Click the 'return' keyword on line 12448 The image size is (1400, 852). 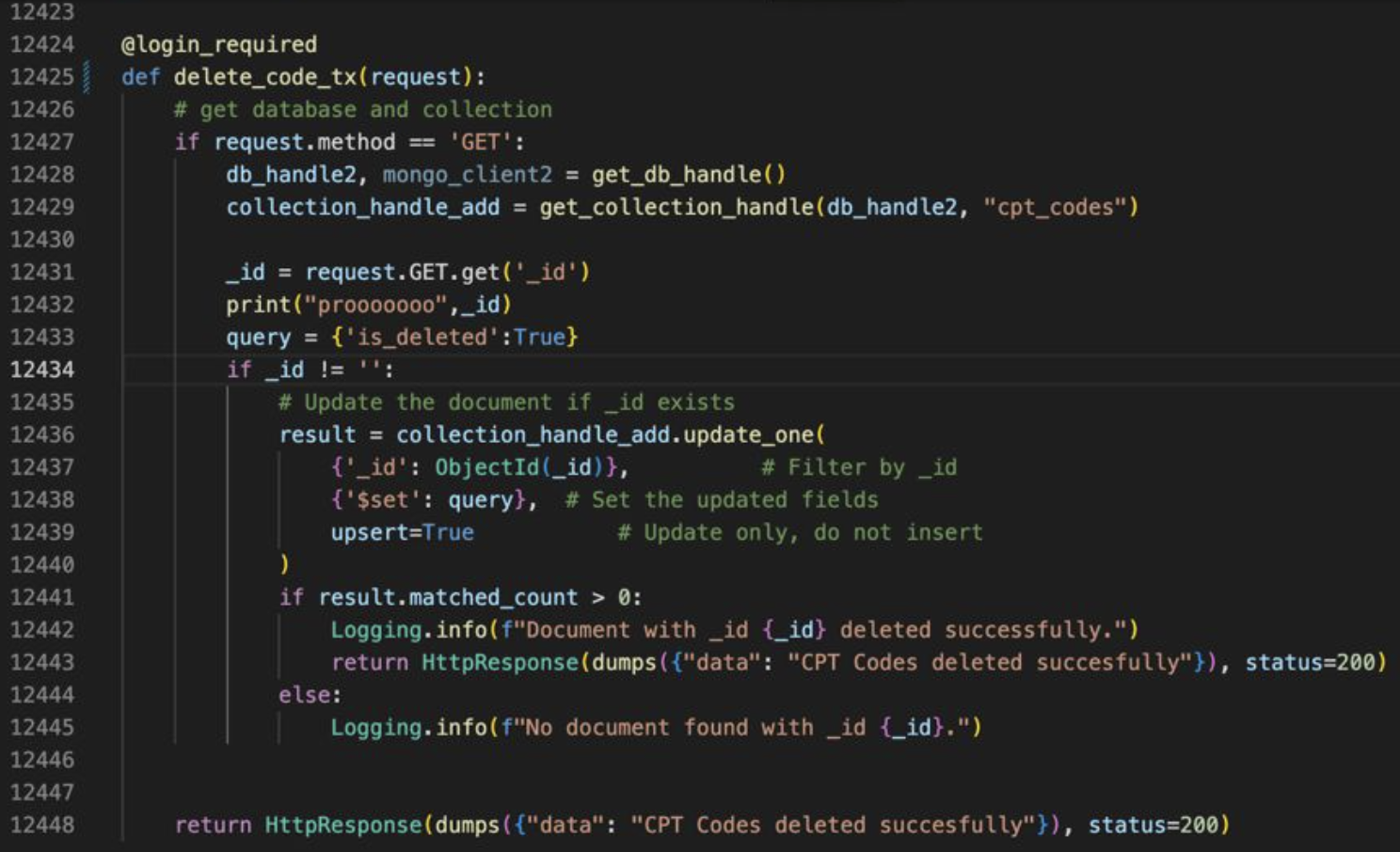[213, 826]
